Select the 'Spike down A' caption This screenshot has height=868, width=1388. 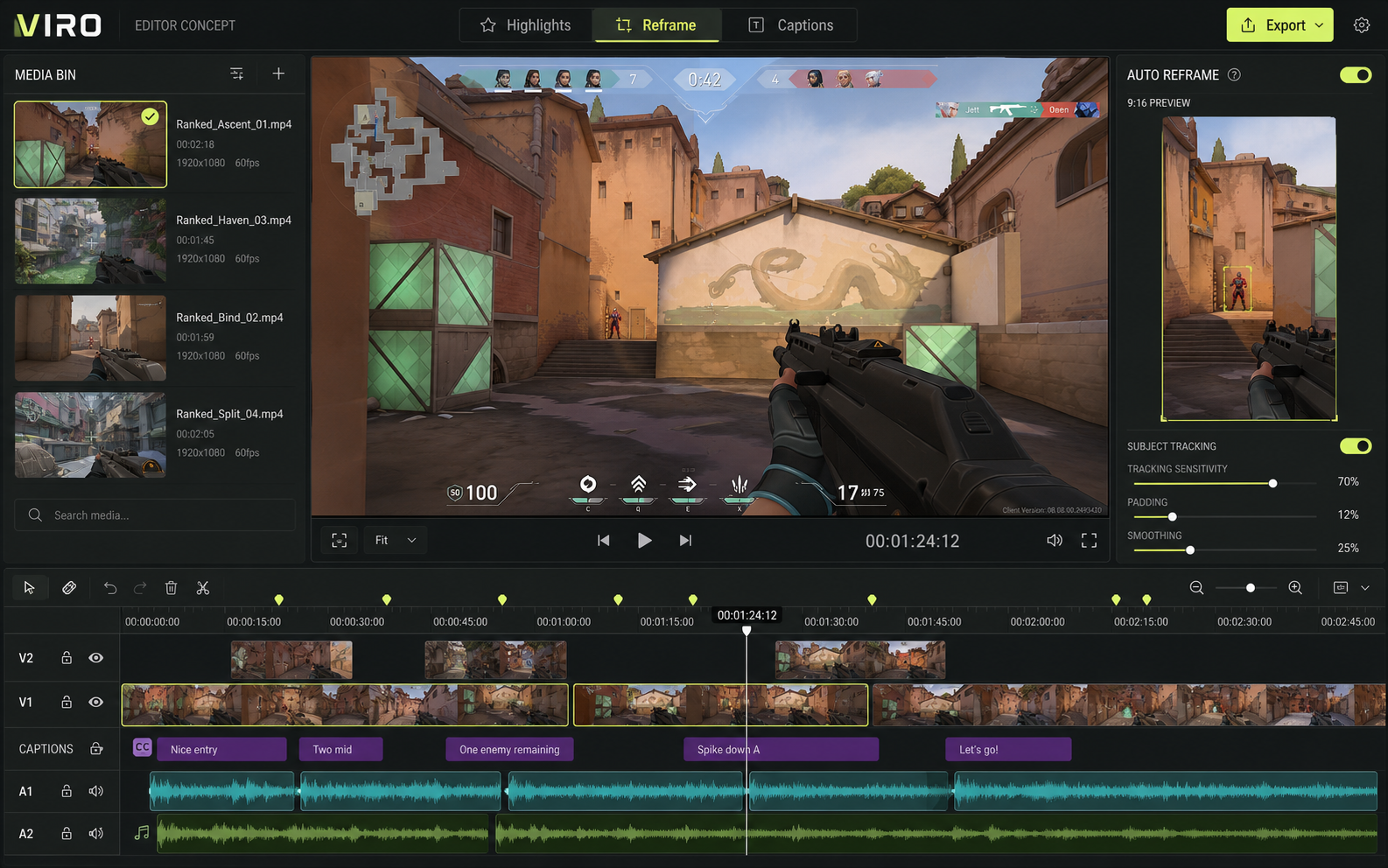(x=781, y=749)
